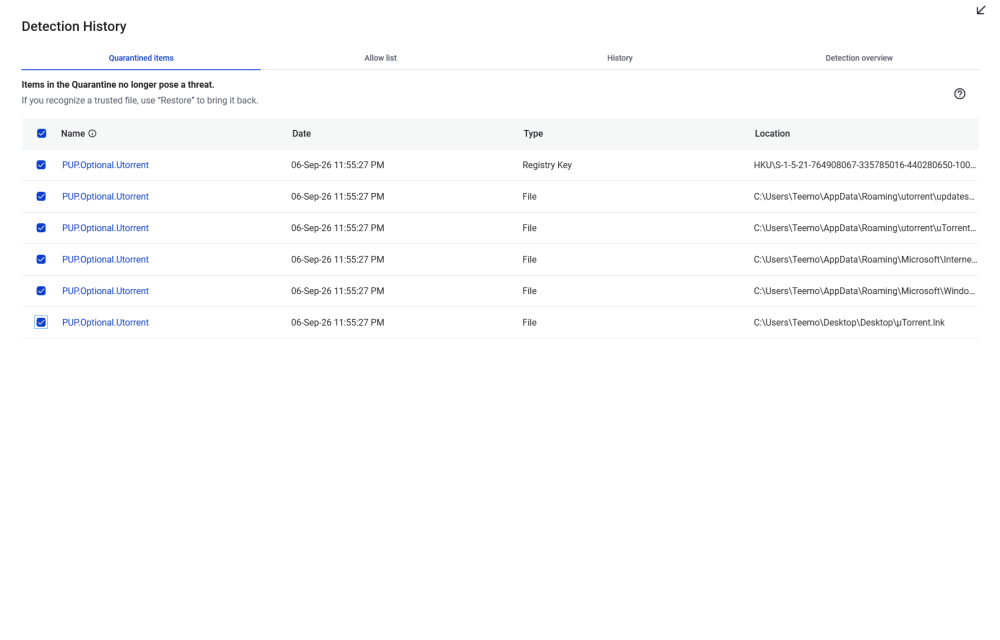1000x640 pixels.
Task: Select the File type cell in µTorrent.lnk row
Action: (x=529, y=323)
